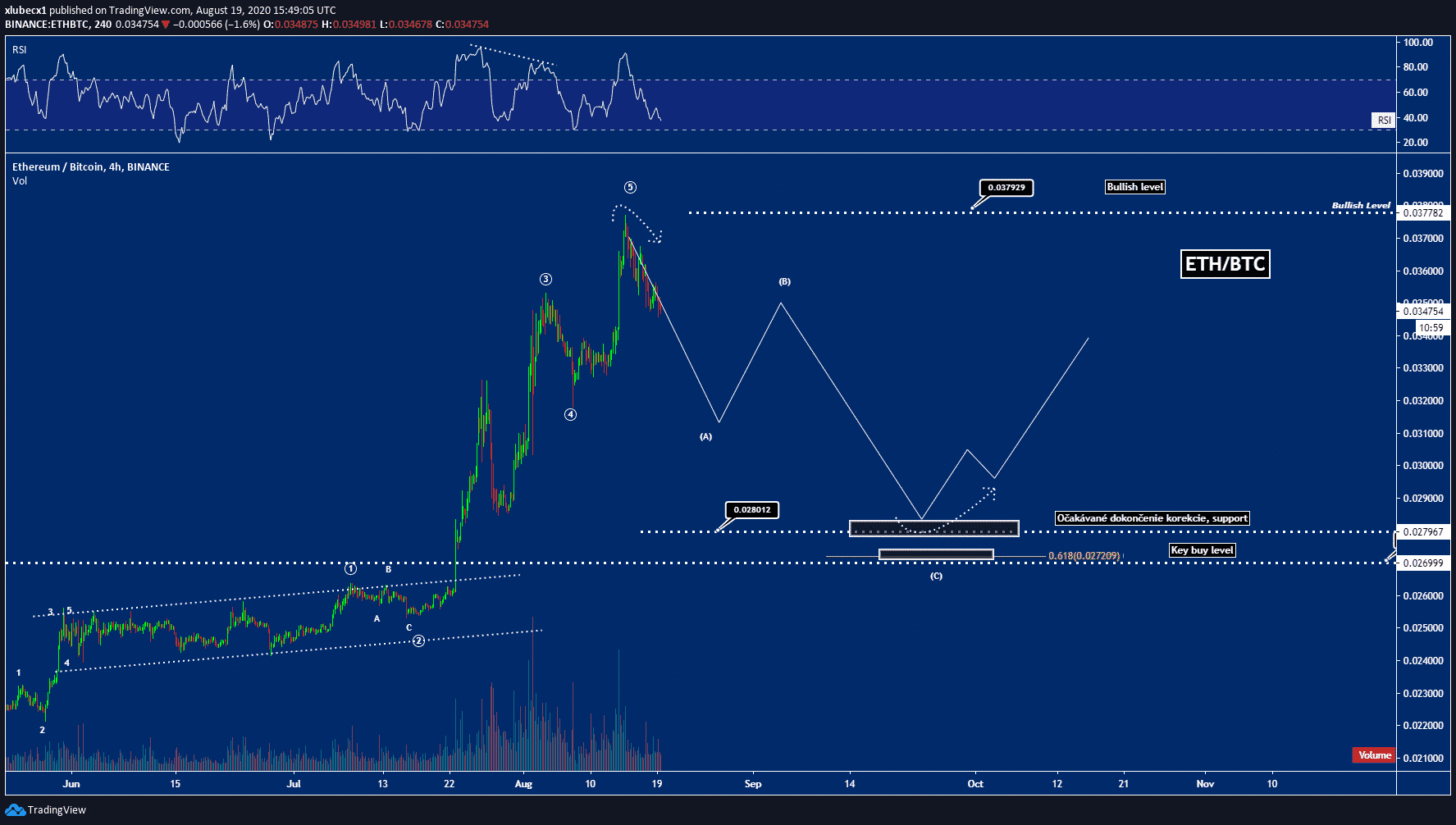Select the ETH/BTC title text box

[x=1225, y=264]
